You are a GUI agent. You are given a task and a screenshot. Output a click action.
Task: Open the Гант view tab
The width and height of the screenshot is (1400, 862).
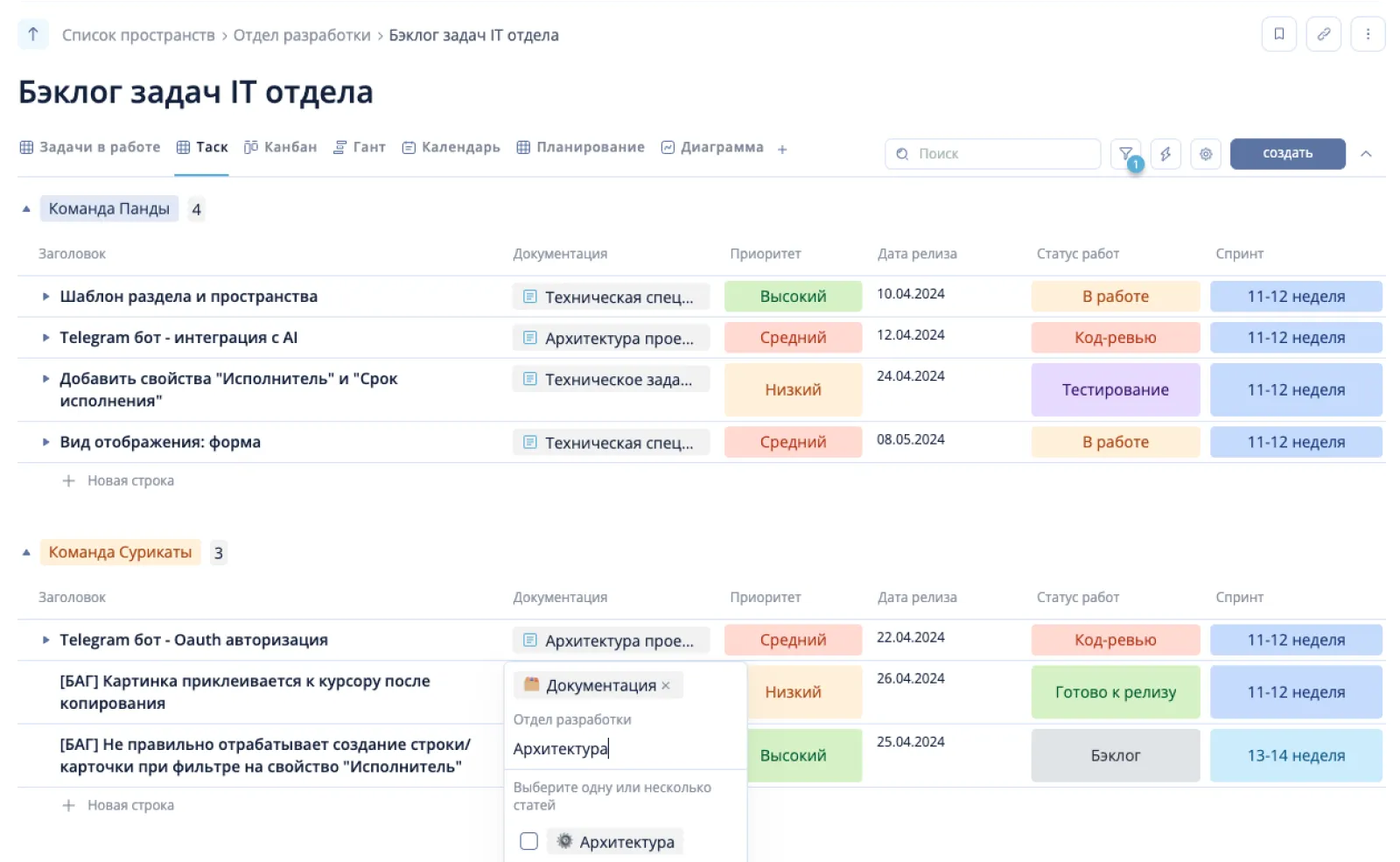360,147
